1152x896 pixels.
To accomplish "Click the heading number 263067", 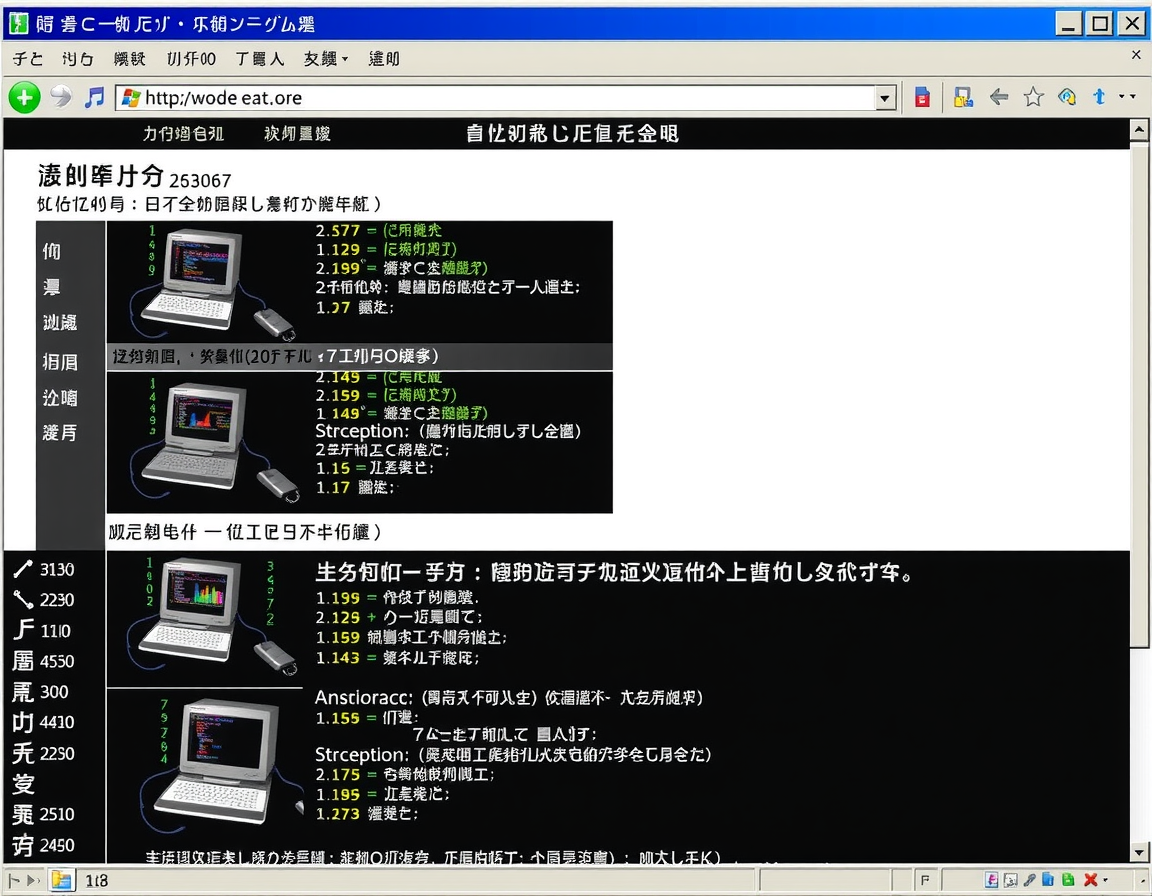I will coord(200,181).
